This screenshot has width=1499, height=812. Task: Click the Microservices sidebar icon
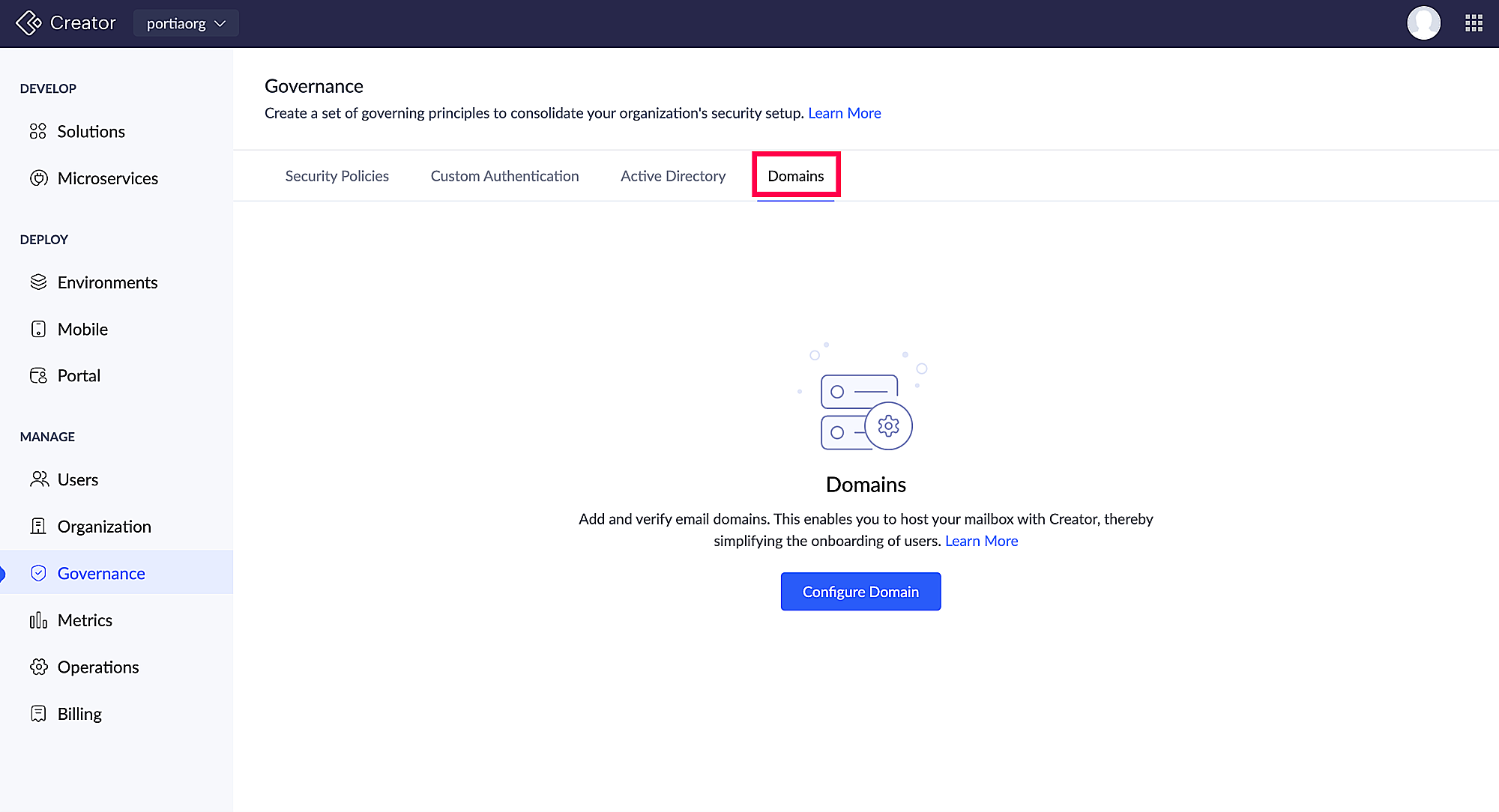coord(38,178)
